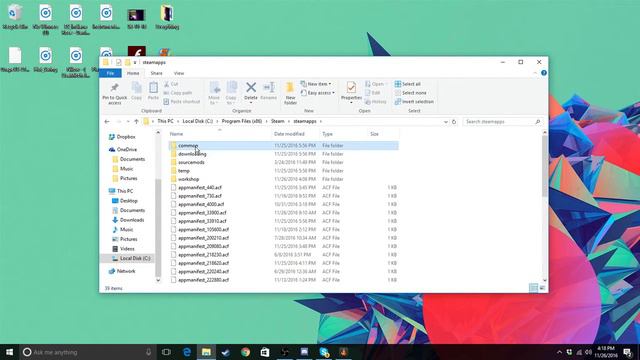
Task: Open Dropbox in navigation pane
Action: pos(122,137)
